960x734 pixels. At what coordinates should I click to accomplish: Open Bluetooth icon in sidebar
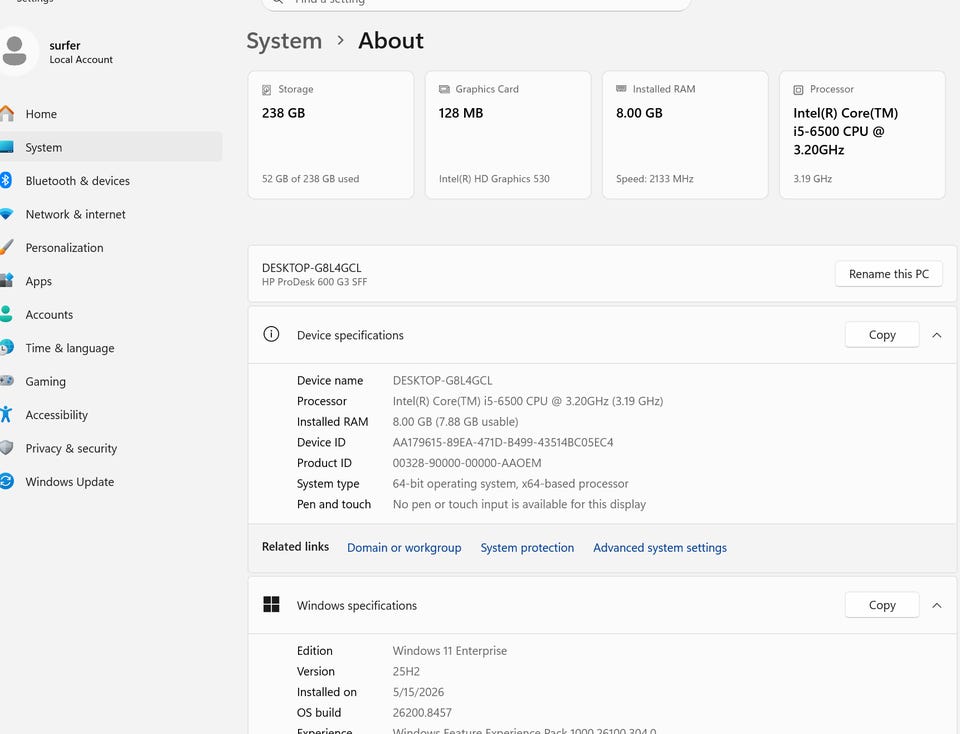(x=6, y=180)
